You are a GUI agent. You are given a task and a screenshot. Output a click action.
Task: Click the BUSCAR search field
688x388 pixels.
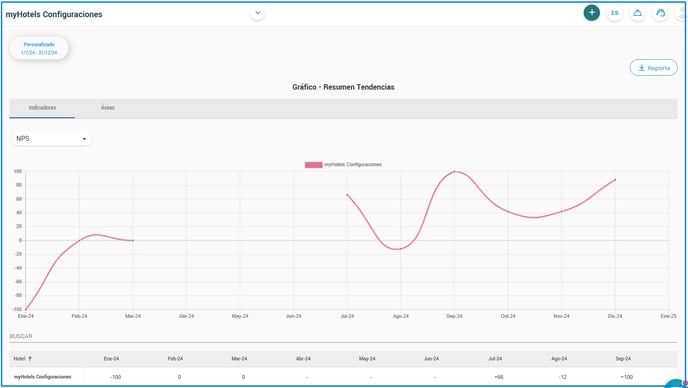pos(343,336)
